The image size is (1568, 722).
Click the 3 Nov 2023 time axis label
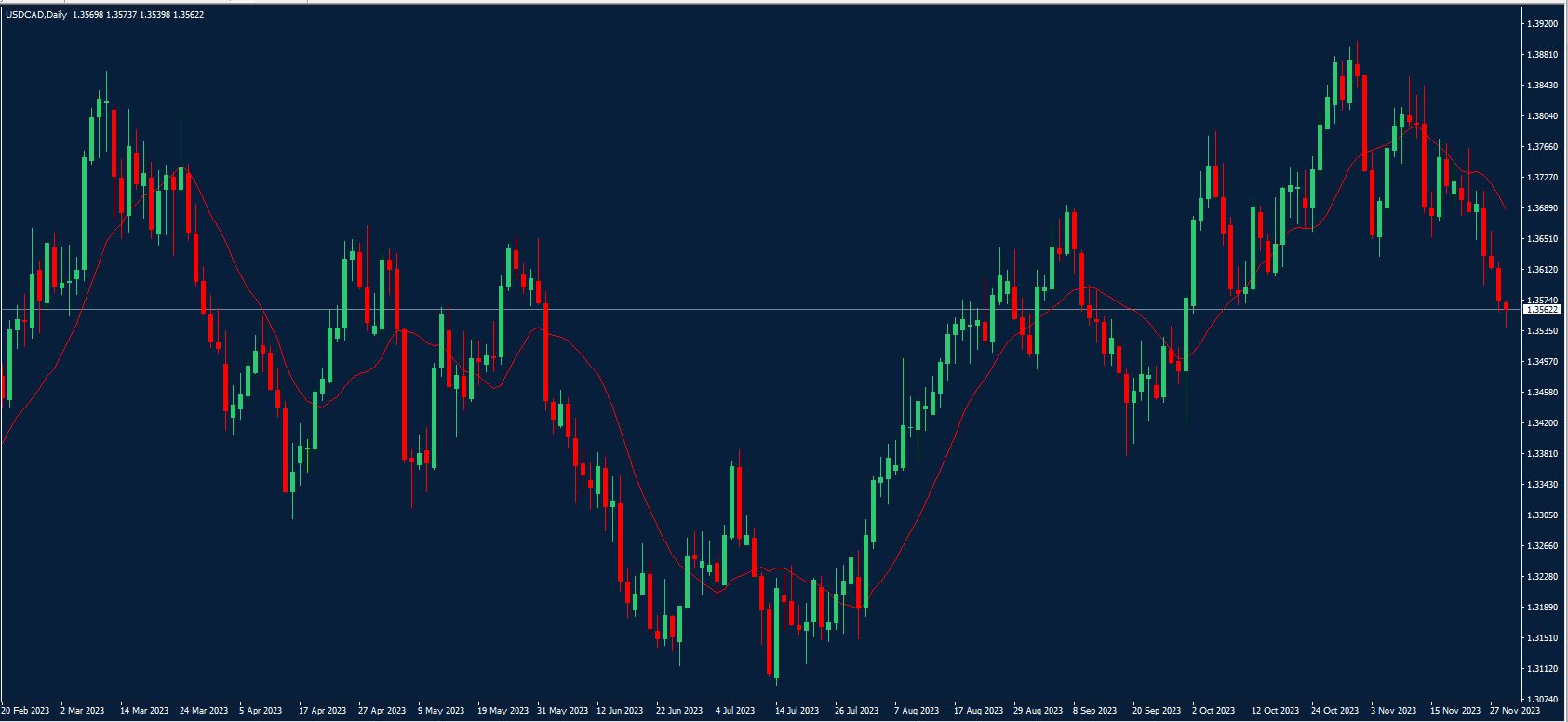click(x=1394, y=711)
